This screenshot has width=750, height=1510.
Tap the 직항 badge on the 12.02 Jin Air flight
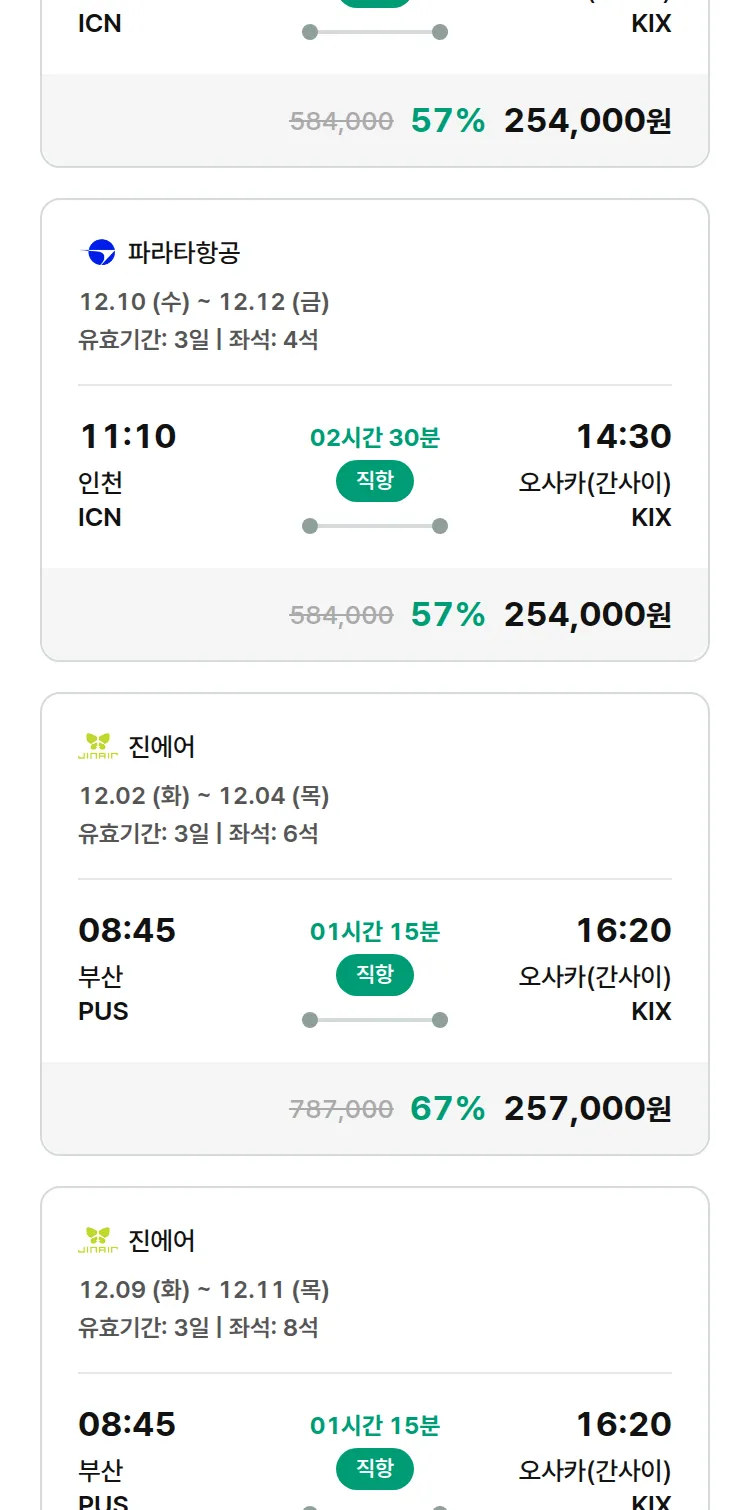click(375, 975)
